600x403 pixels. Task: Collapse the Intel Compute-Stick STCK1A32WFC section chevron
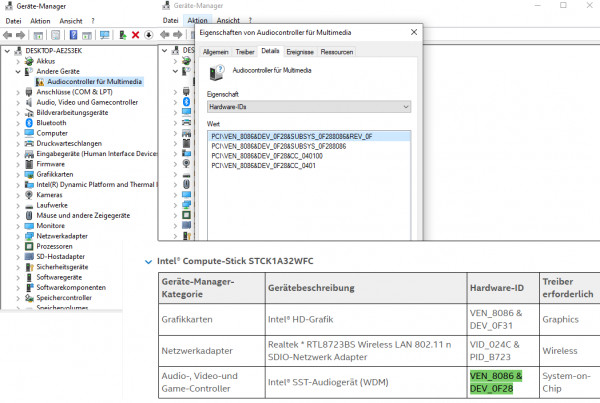(x=148, y=262)
